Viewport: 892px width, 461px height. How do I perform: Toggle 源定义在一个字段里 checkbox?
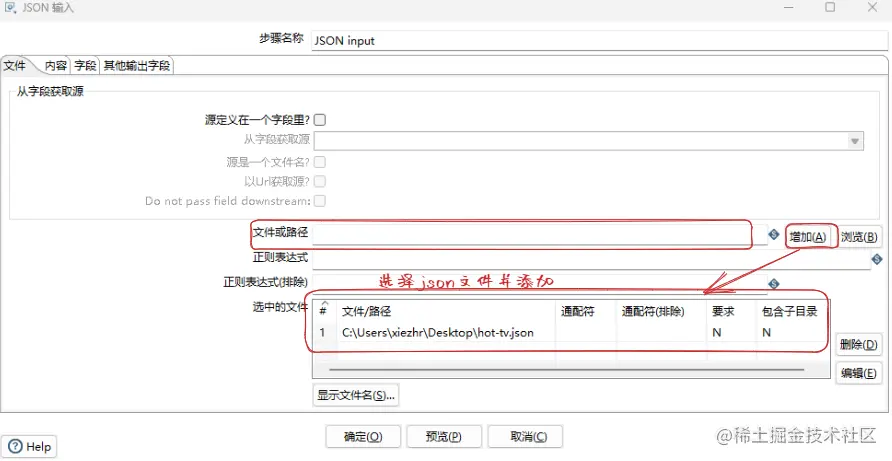click(320, 120)
